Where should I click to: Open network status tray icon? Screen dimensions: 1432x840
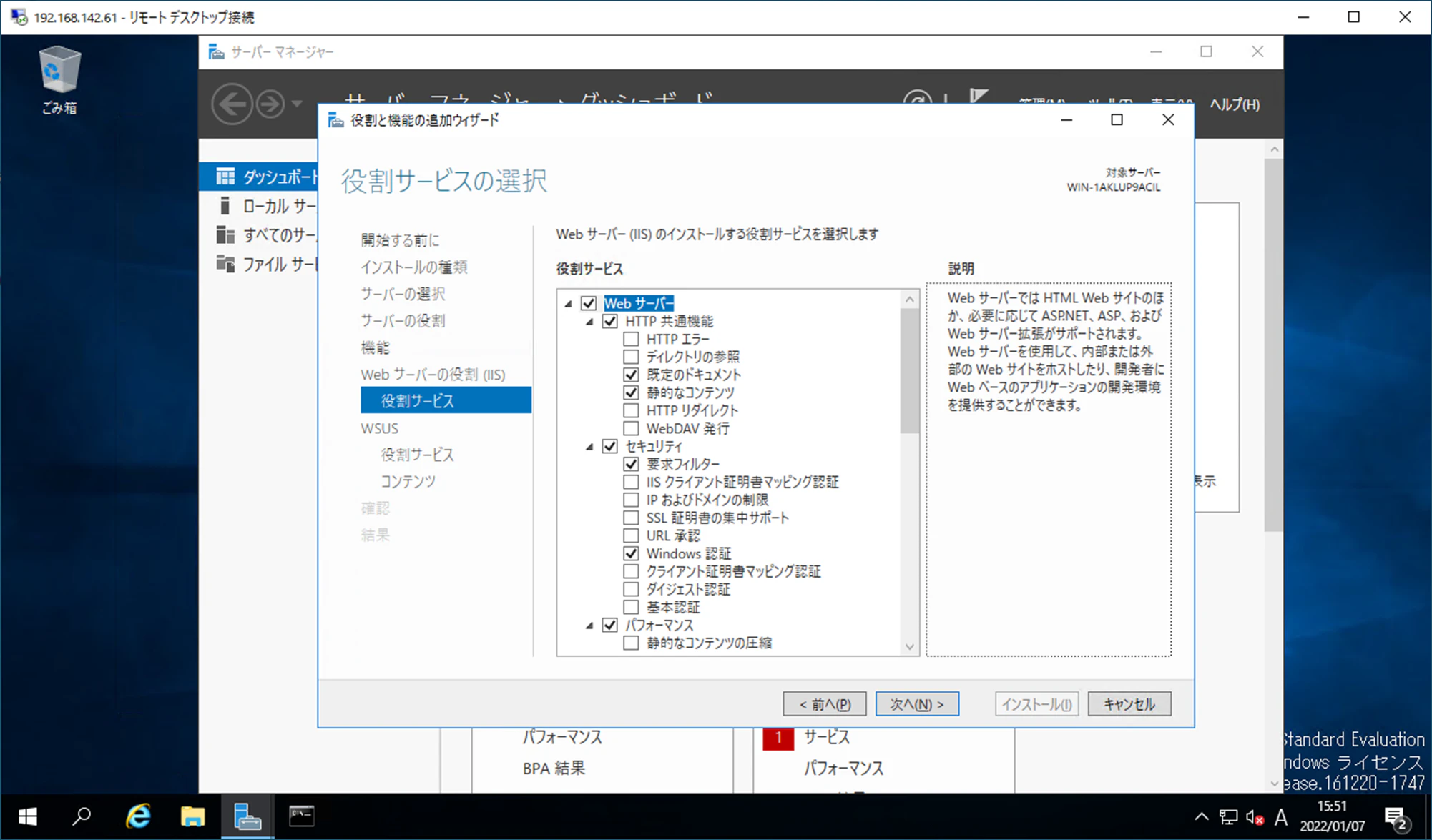(x=1228, y=817)
